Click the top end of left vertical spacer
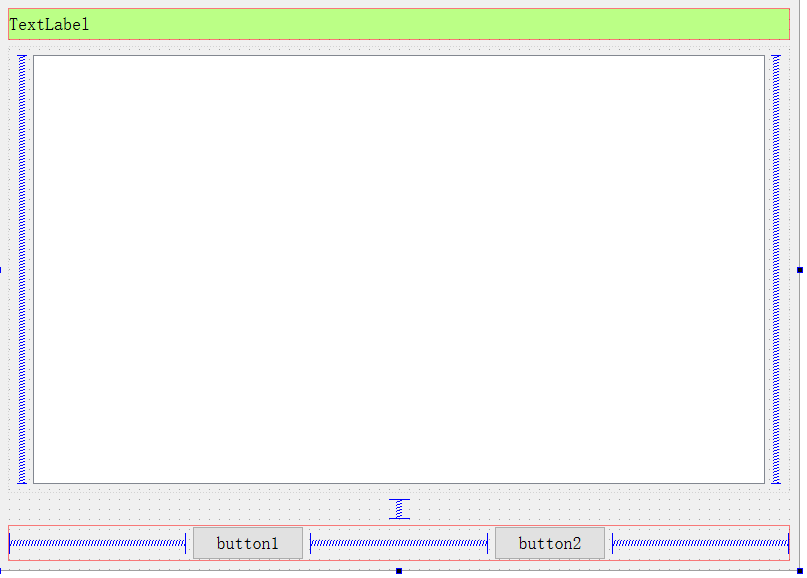 (22, 58)
